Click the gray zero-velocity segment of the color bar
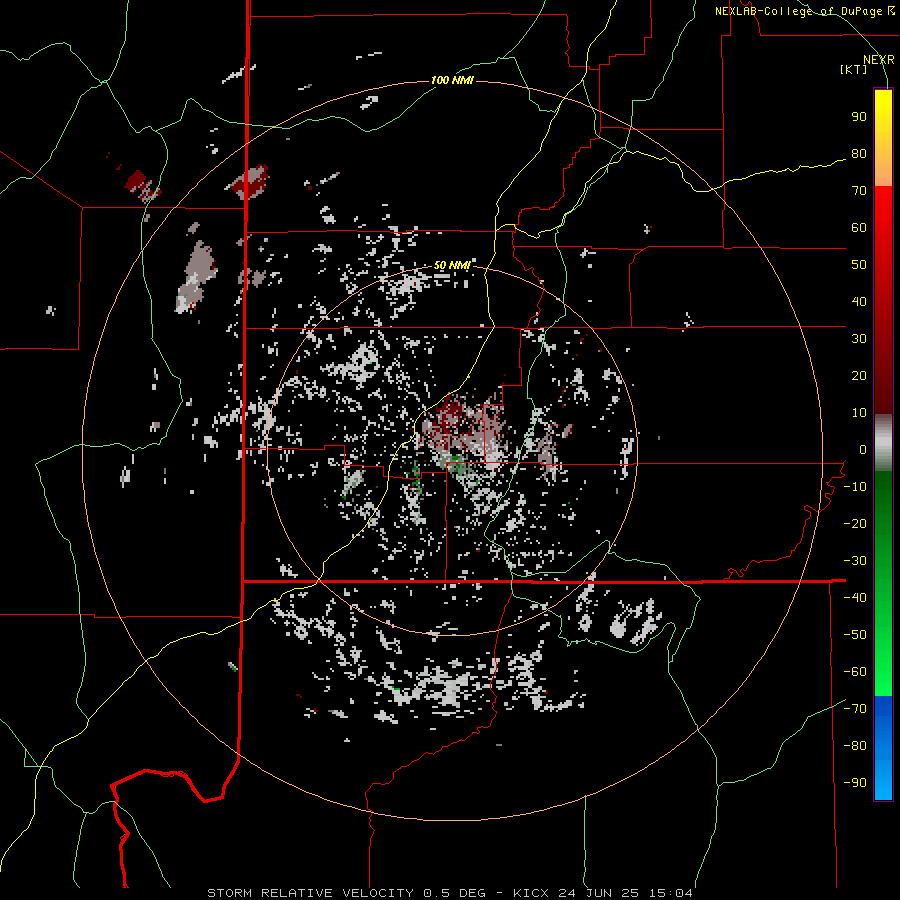Image resolution: width=900 pixels, height=900 pixels. [883, 443]
